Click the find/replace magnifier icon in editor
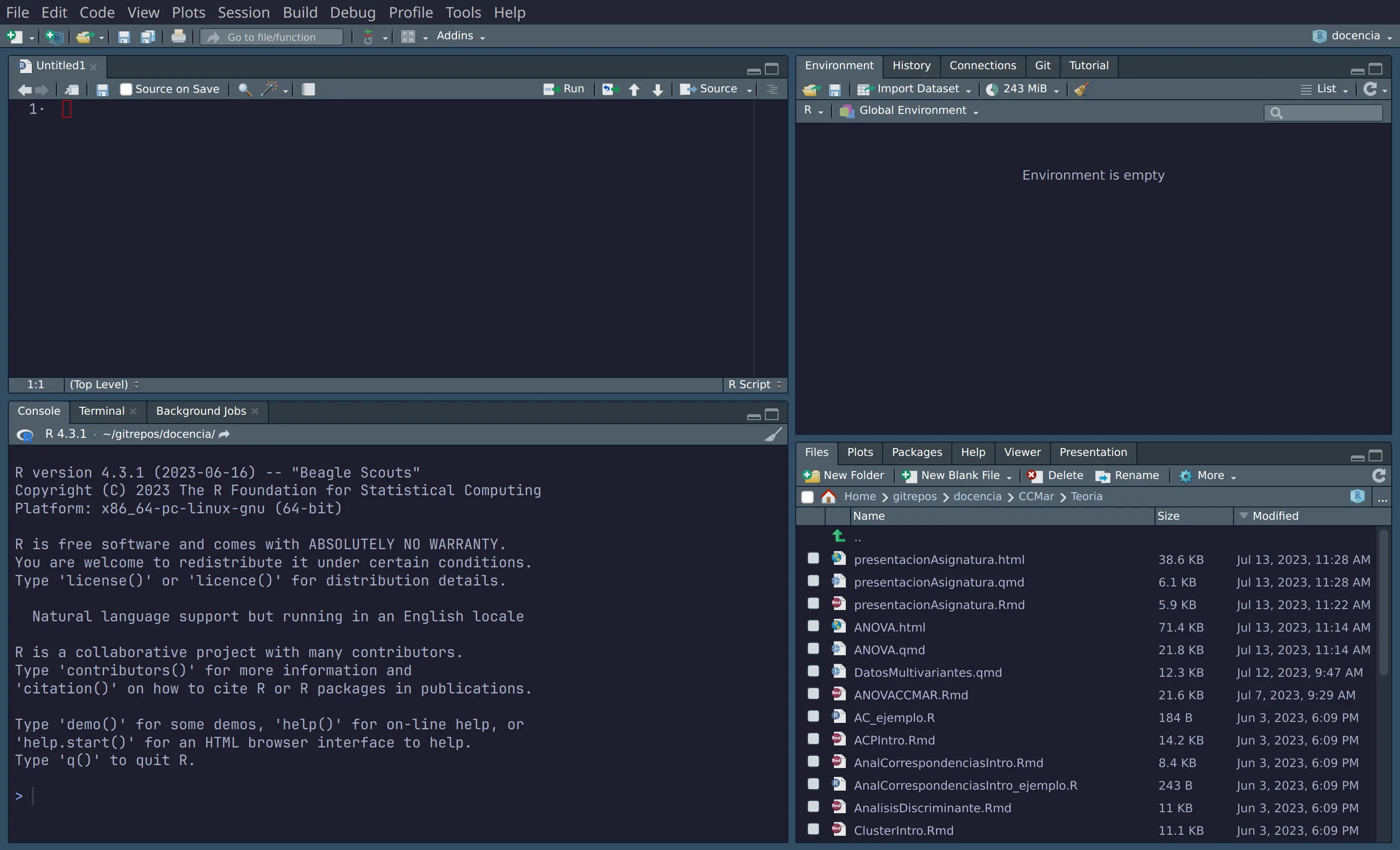The height and width of the screenshot is (850, 1400). tap(244, 89)
